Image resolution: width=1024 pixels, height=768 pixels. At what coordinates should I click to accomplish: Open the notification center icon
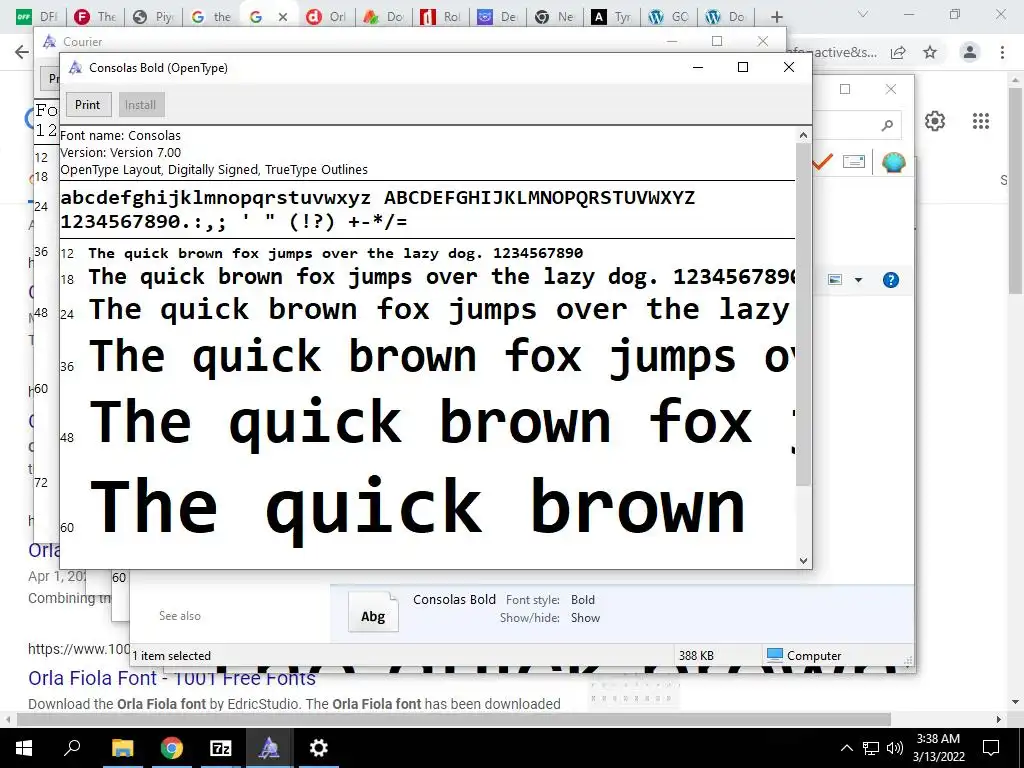pyautogui.click(x=991, y=748)
